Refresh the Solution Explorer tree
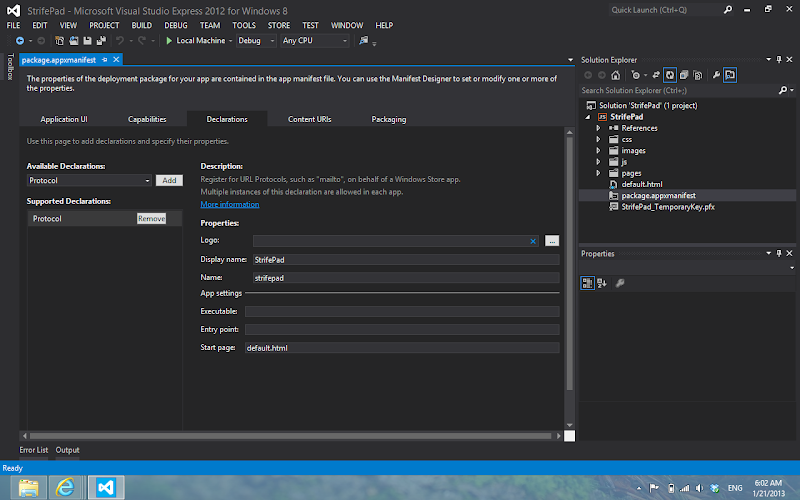This screenshot has width=800, height=500. 670,76
